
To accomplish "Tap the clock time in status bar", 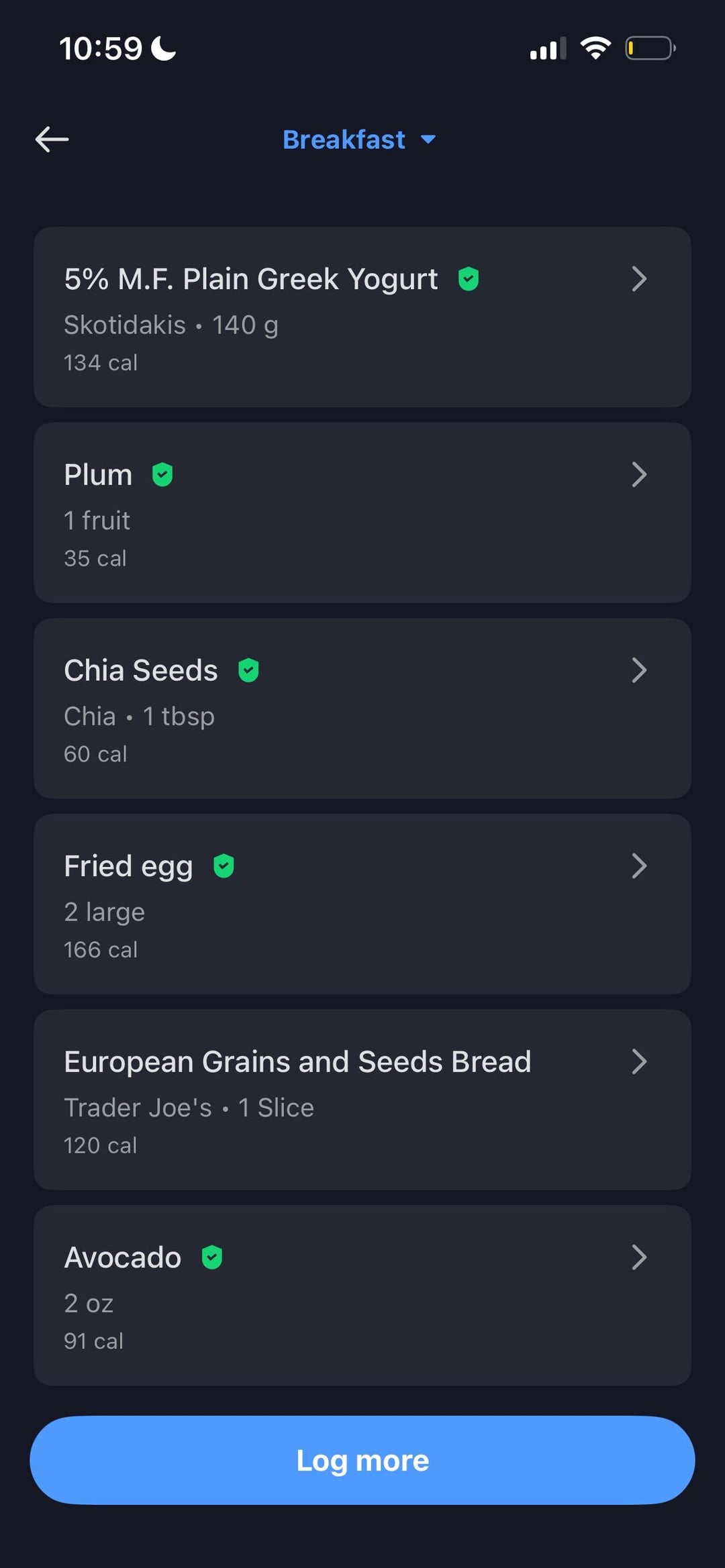I will (101, 48).
